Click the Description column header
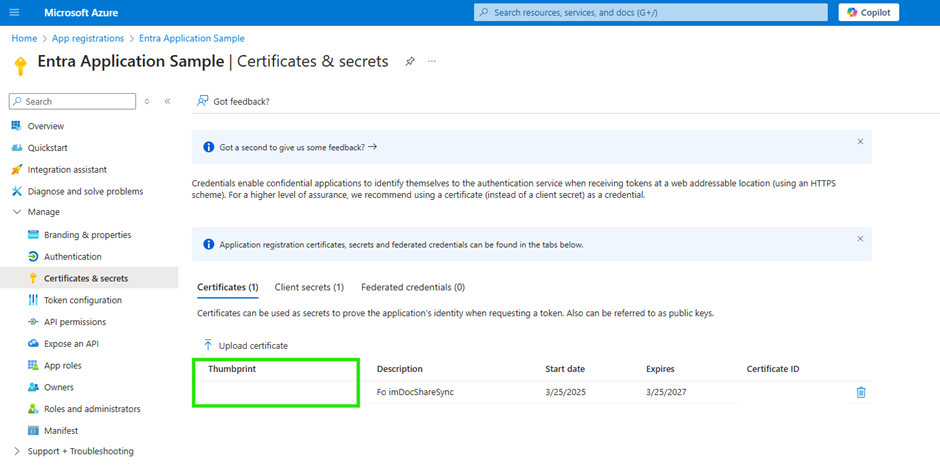Screen dimensions: 940x476 [x=399, y=369]
